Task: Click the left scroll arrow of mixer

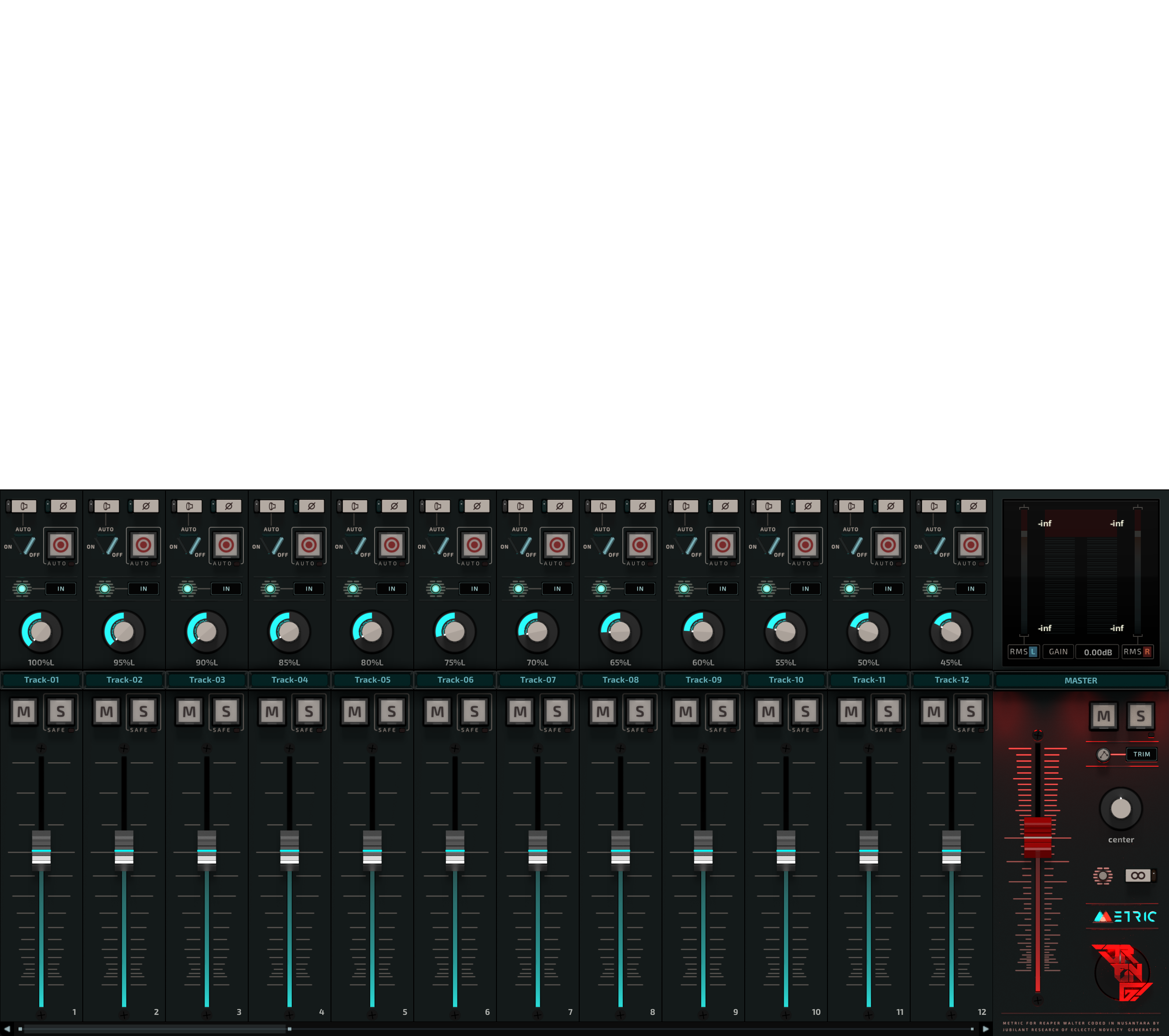Action: tap(7, 1029)
